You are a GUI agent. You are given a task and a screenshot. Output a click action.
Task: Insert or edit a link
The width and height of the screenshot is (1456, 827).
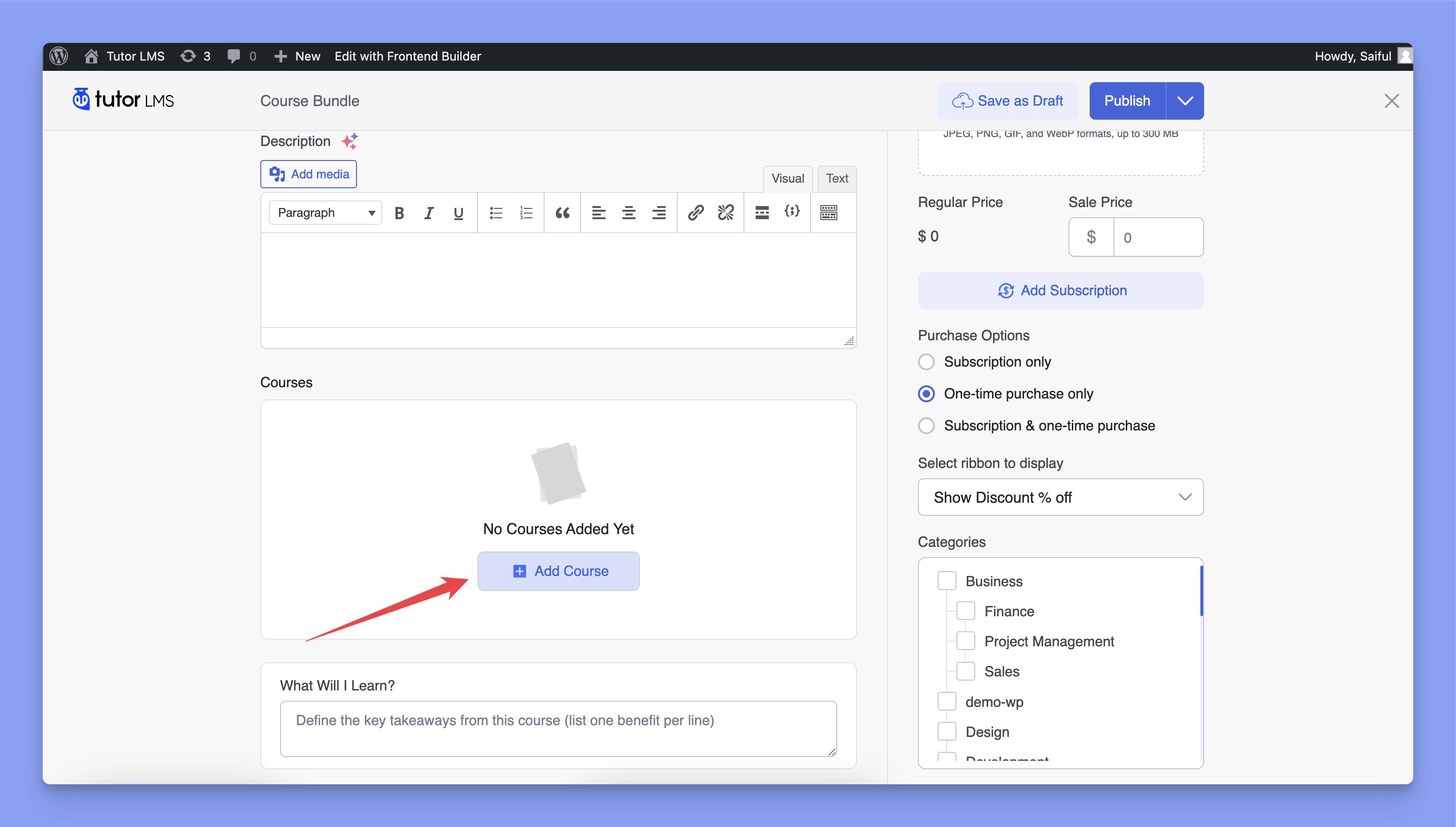[x=696, y=213]
